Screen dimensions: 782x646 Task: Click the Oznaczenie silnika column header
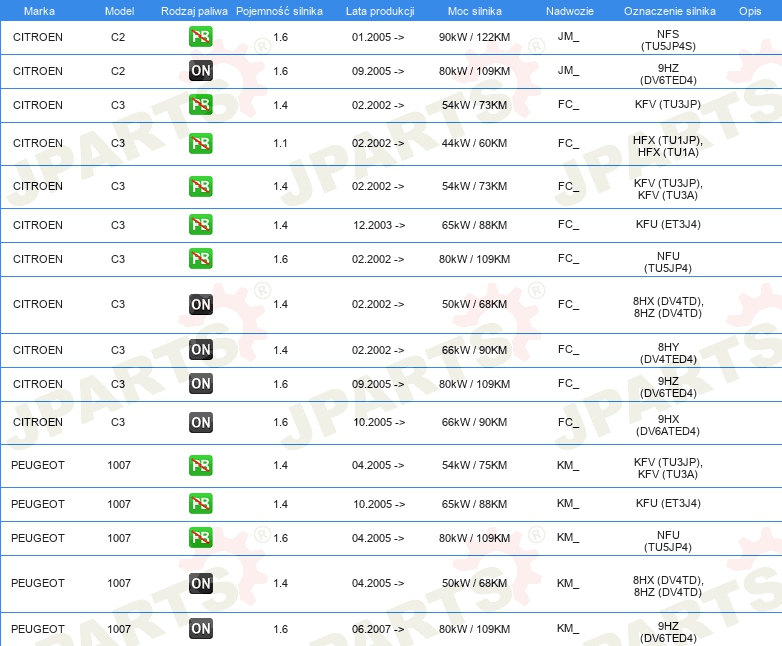coord(669,11)
